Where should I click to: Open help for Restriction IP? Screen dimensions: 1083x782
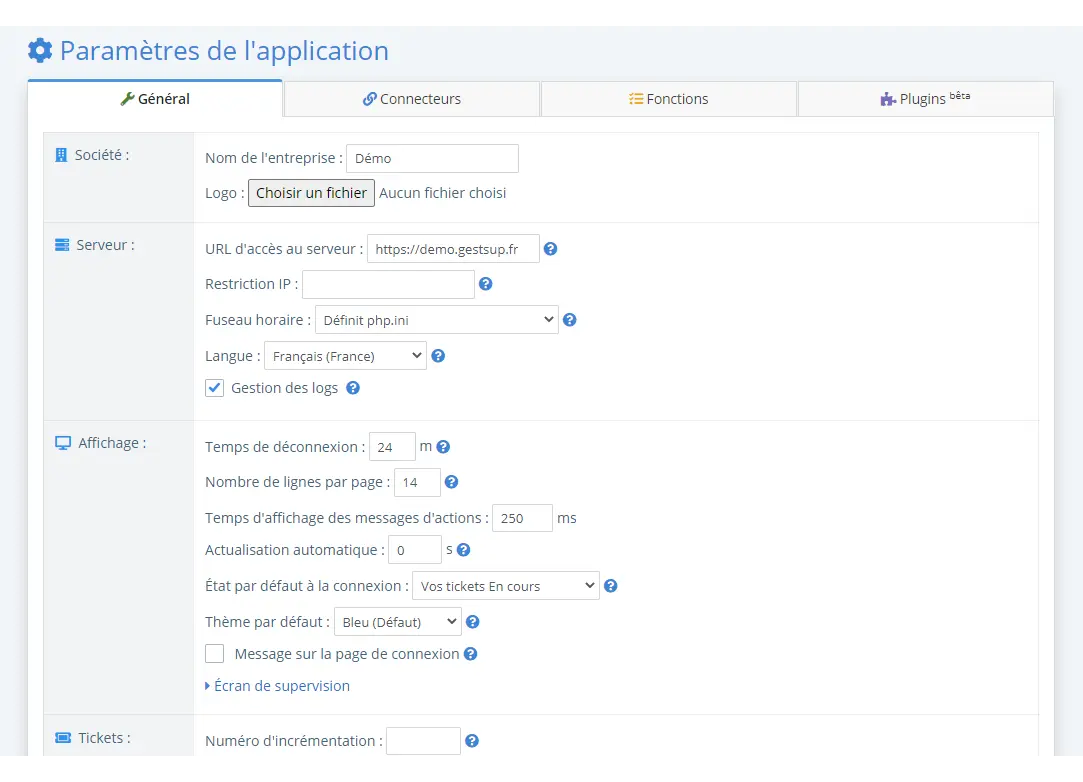(x=486, y=284)
